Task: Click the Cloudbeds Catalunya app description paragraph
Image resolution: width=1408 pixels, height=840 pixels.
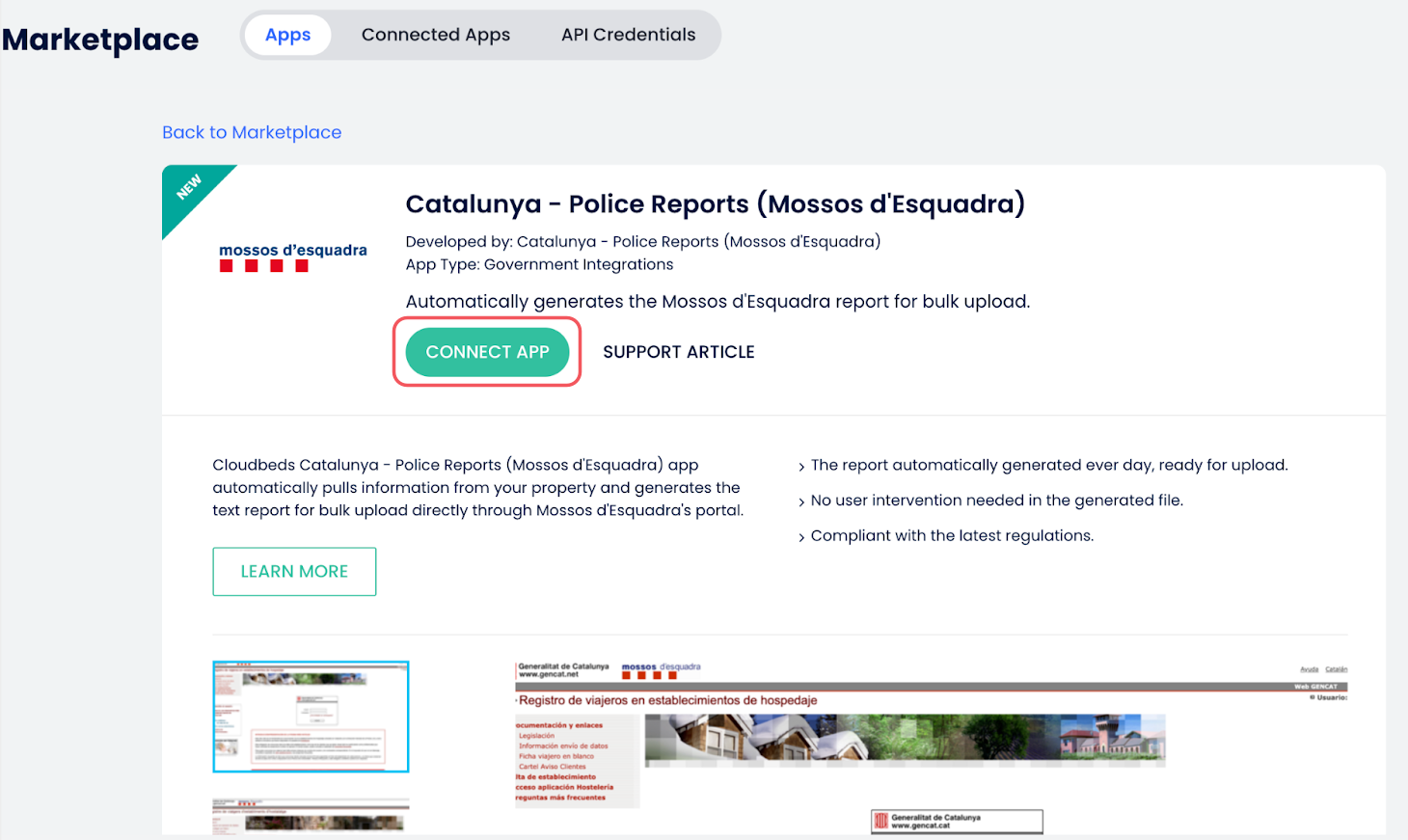Action: click(x=478, y=488)
